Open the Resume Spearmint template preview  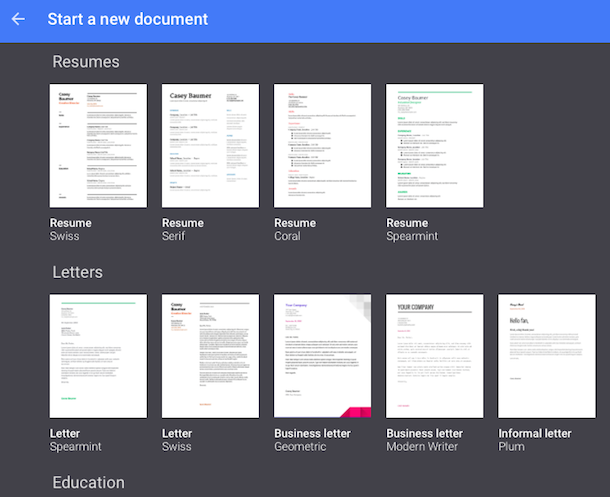point(434,146)
